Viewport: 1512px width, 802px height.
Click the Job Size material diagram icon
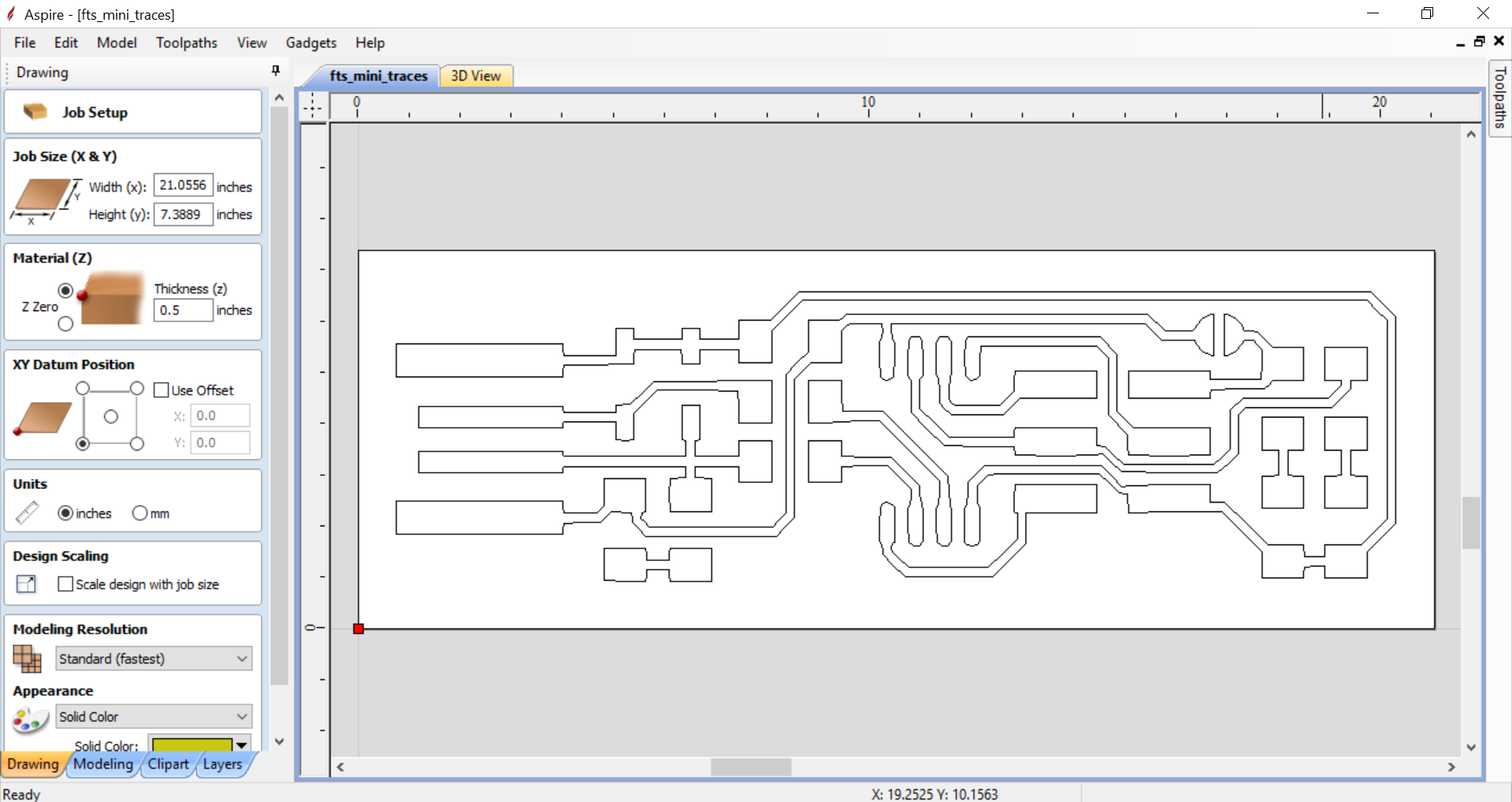[46, 200]
